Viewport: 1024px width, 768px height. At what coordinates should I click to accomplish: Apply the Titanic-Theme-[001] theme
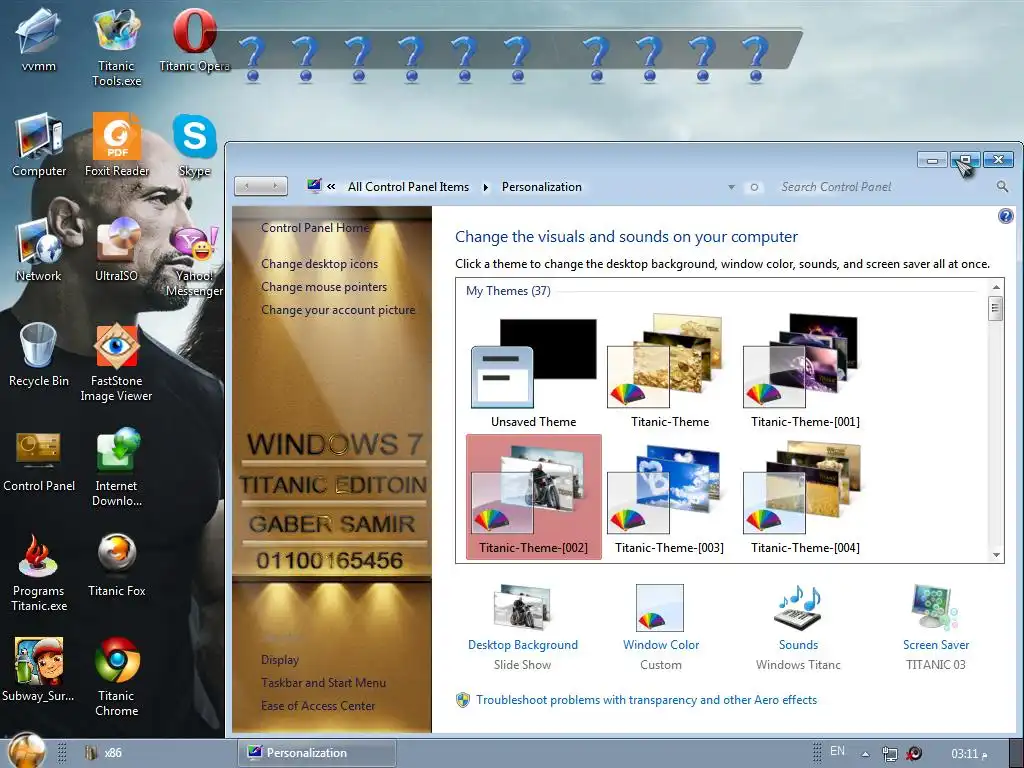point(805,372)
